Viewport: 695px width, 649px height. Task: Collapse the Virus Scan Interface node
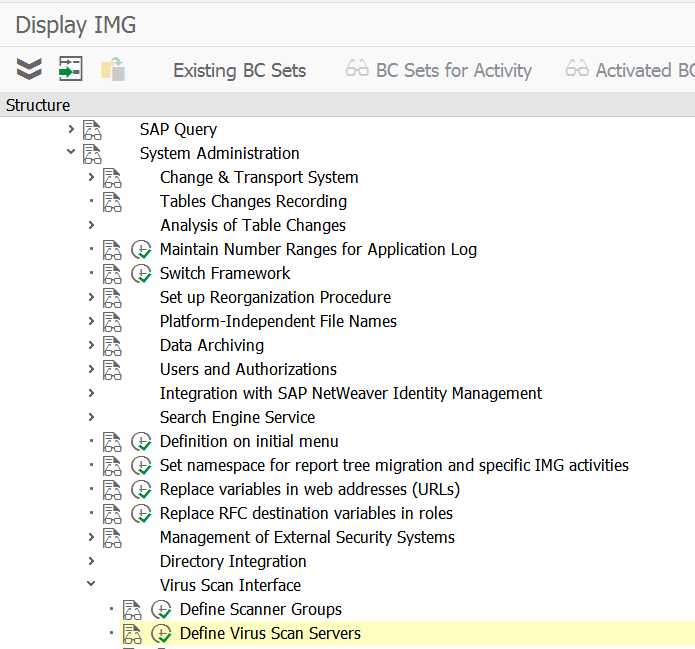click(x=91, y=584)
